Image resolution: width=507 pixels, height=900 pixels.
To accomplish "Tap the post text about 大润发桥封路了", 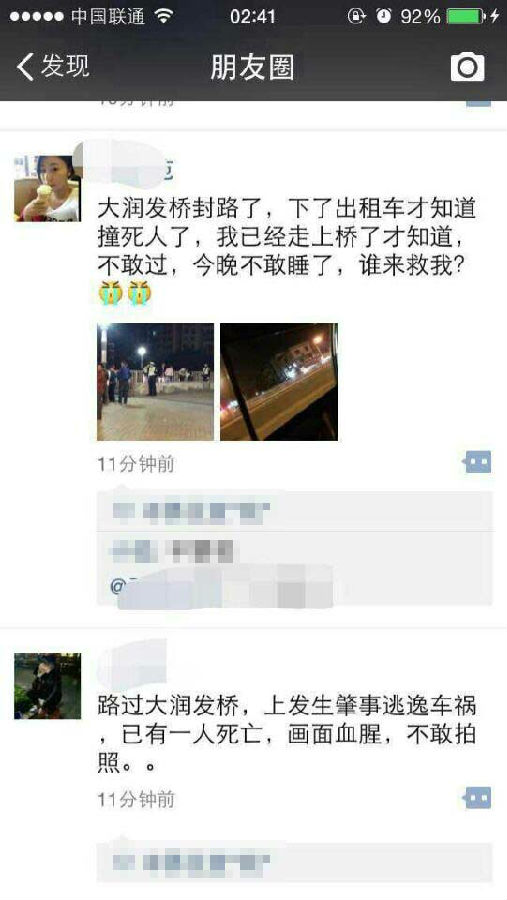I will [286, 236].
